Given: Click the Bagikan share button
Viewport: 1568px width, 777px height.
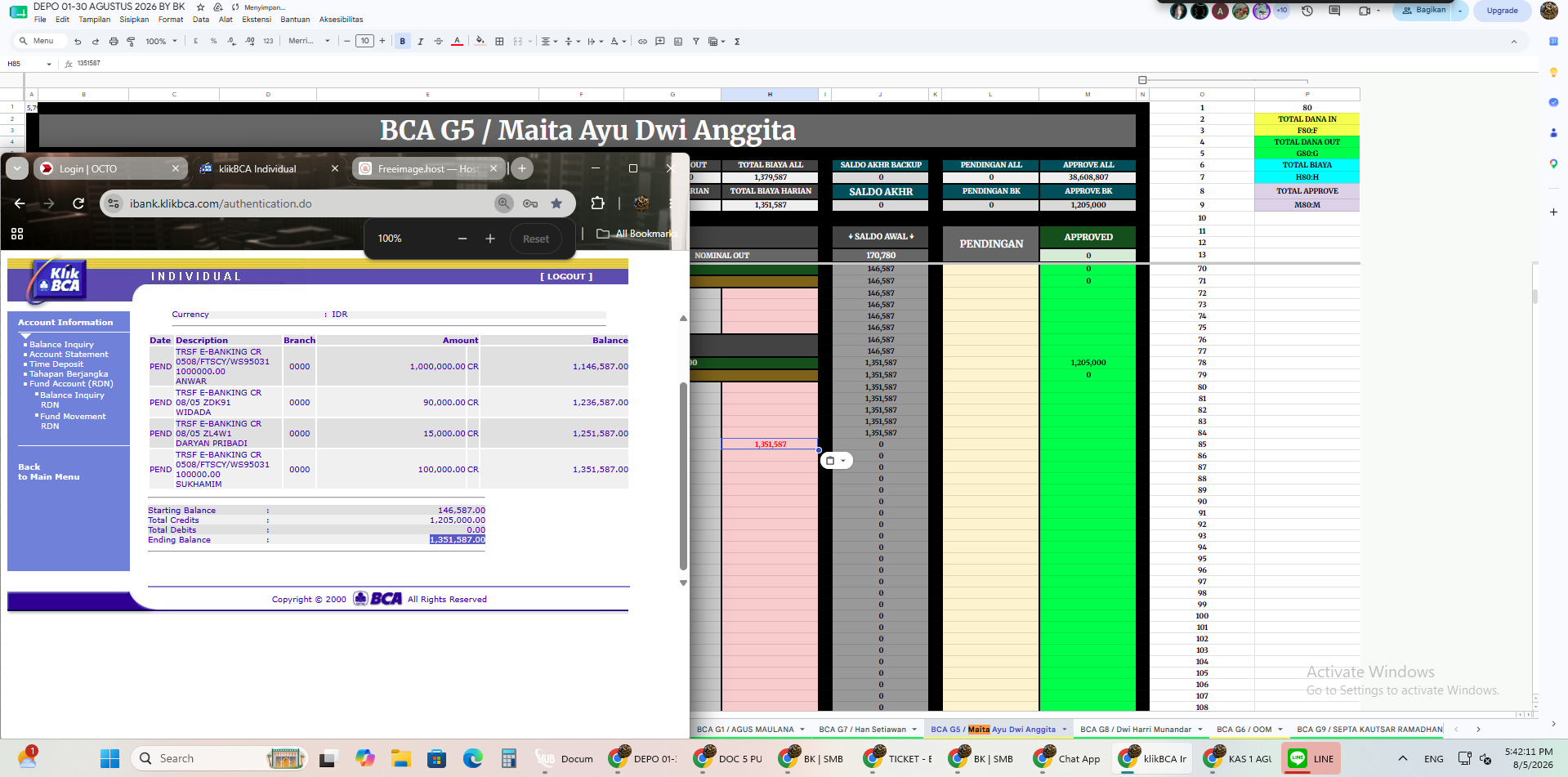Looking at the screenshot, I should 1424,11.
